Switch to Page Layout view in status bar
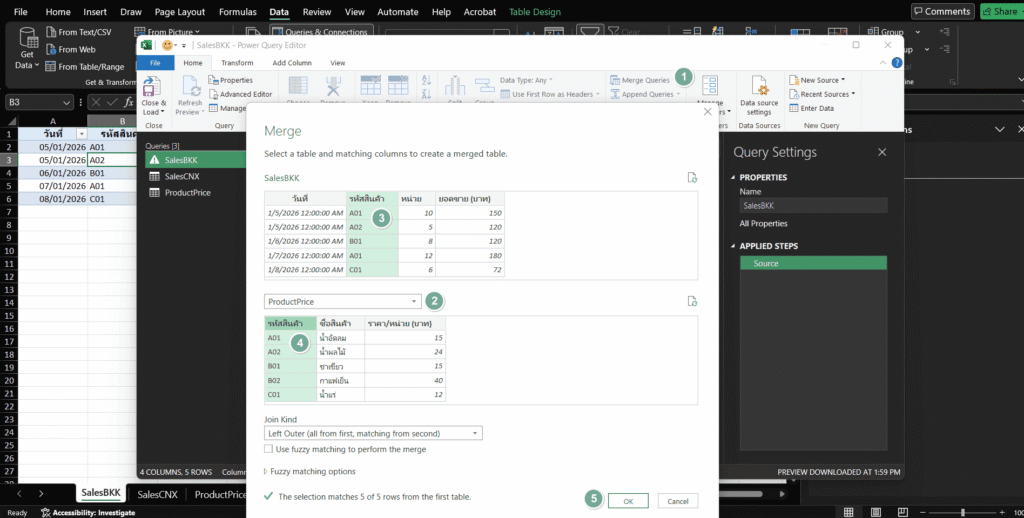 tap(876, 512)
